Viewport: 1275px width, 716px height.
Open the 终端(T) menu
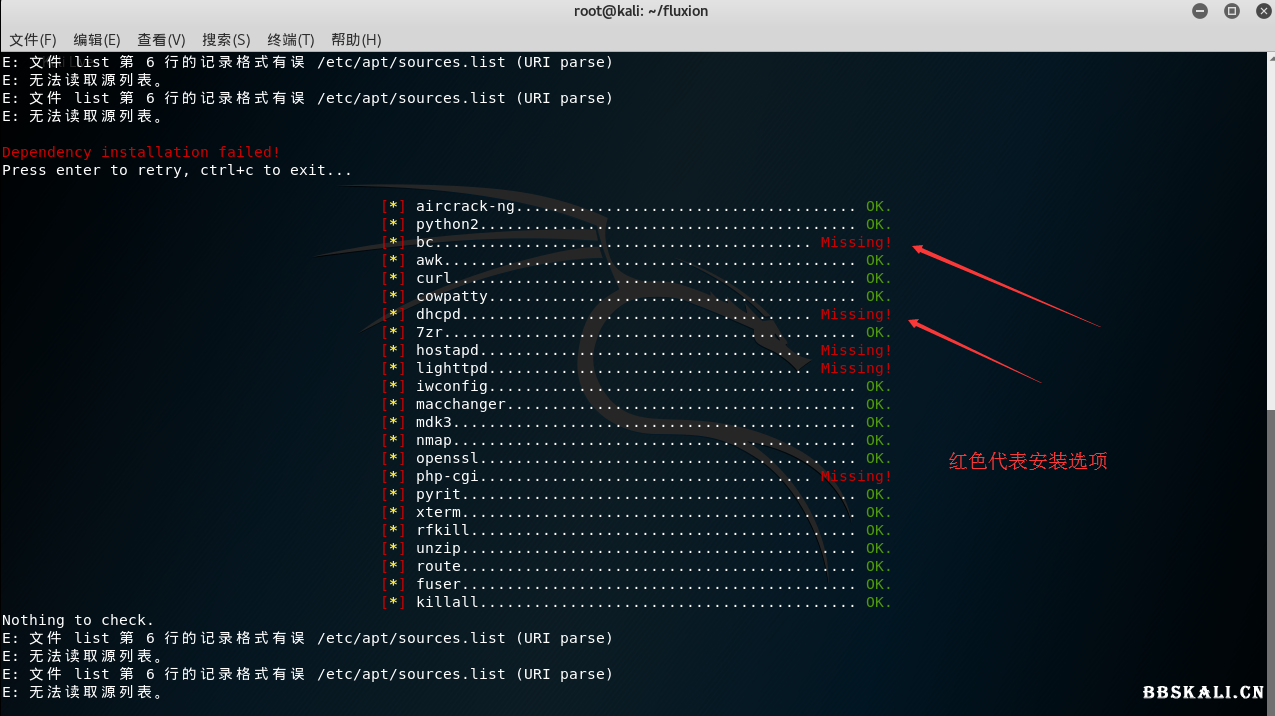click(x=291, y=40)
